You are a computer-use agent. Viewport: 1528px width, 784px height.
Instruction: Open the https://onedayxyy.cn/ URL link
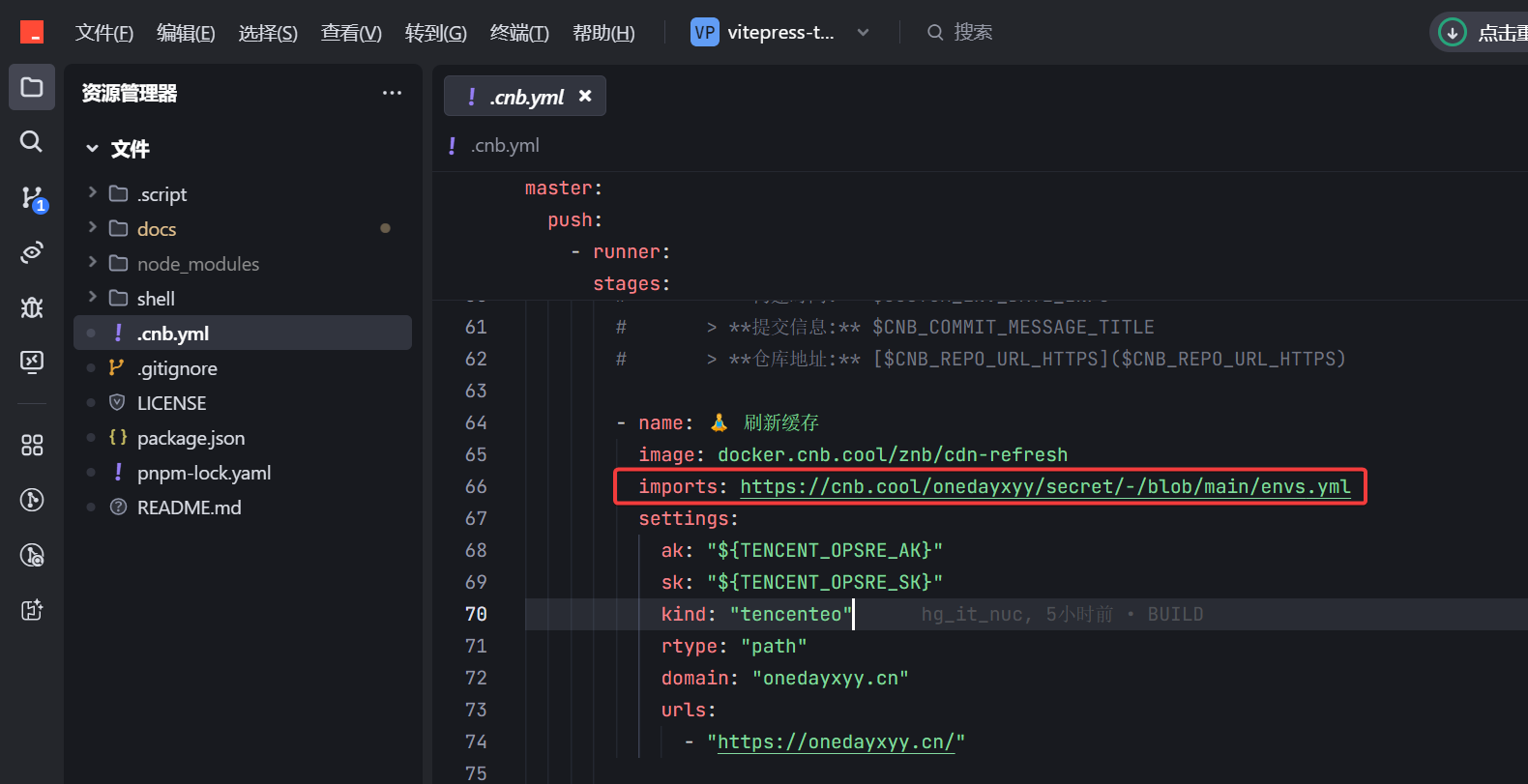pos(836,741)
